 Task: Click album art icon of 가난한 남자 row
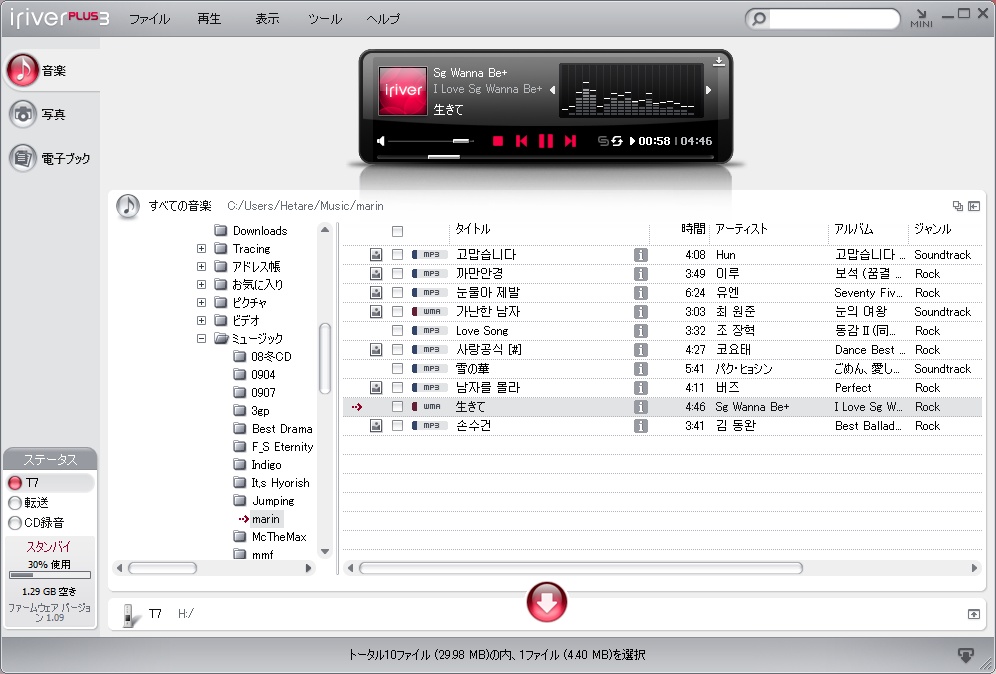376,312
